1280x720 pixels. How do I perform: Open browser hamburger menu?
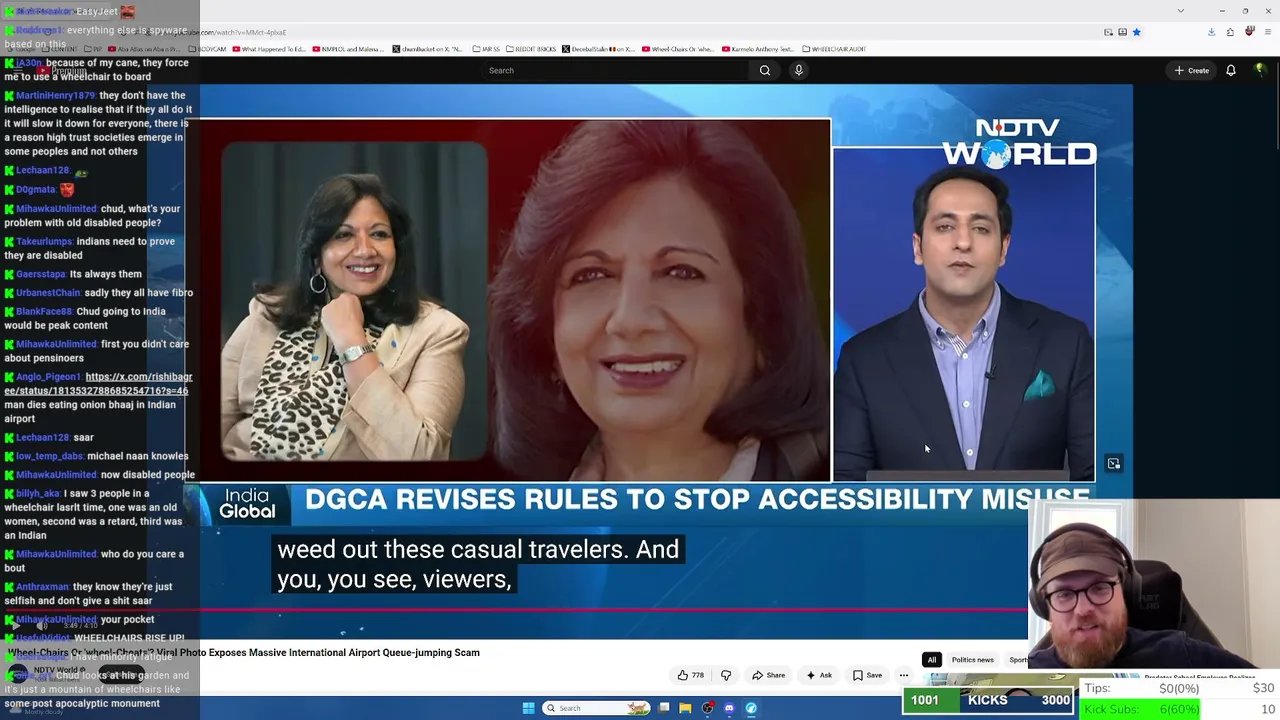coord(1267,32)
